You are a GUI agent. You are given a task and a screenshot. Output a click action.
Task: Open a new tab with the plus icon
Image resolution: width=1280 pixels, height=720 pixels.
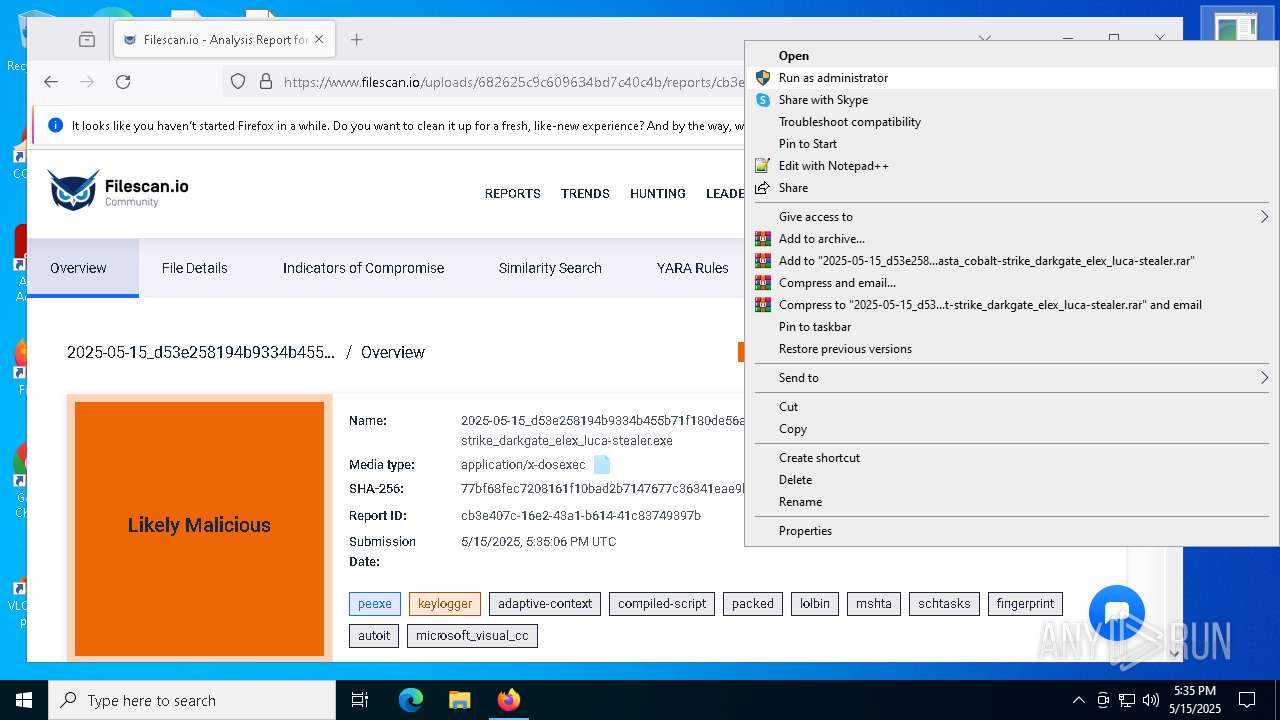click(356, 40)
